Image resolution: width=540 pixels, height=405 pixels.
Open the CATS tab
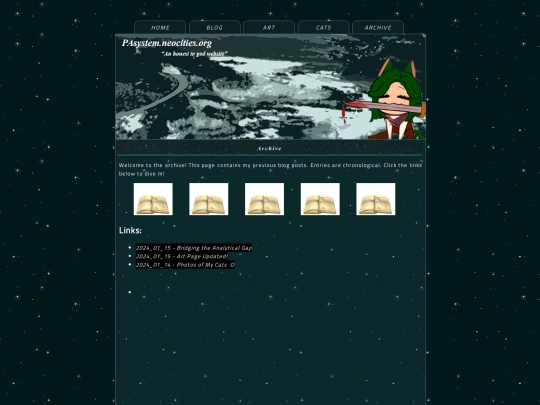[x=323, y=27]
